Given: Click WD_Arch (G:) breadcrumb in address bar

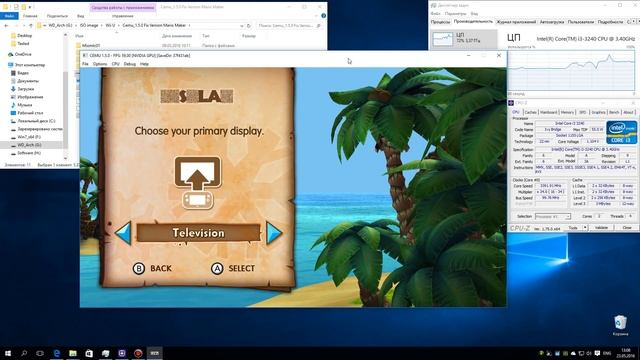Looking at the screenshot, I should 60,25.
